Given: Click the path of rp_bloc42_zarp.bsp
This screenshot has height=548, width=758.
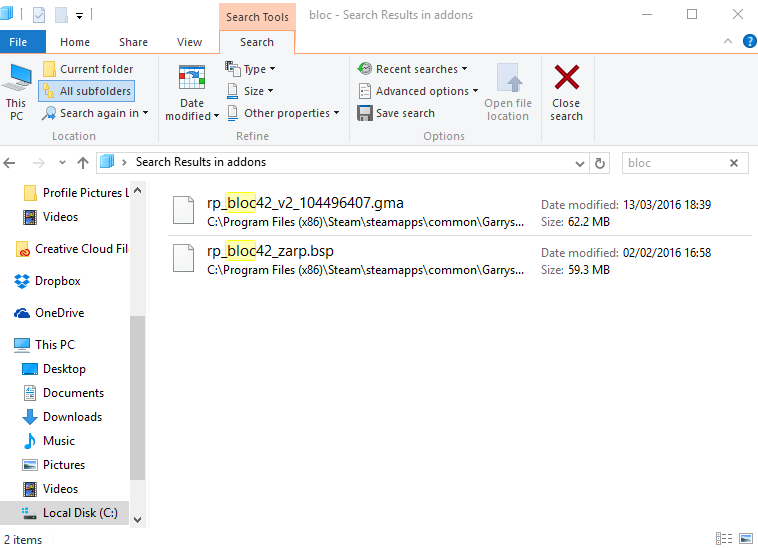Looking at the screenshot, I should pos(365,270).
